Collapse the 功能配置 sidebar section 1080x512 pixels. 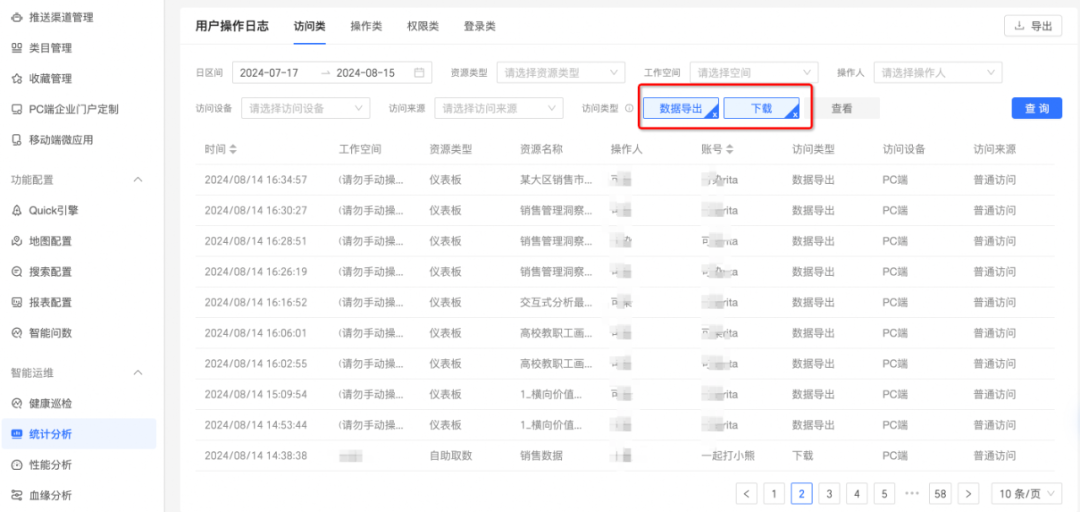pyautogui.click(x=138, y=180)
